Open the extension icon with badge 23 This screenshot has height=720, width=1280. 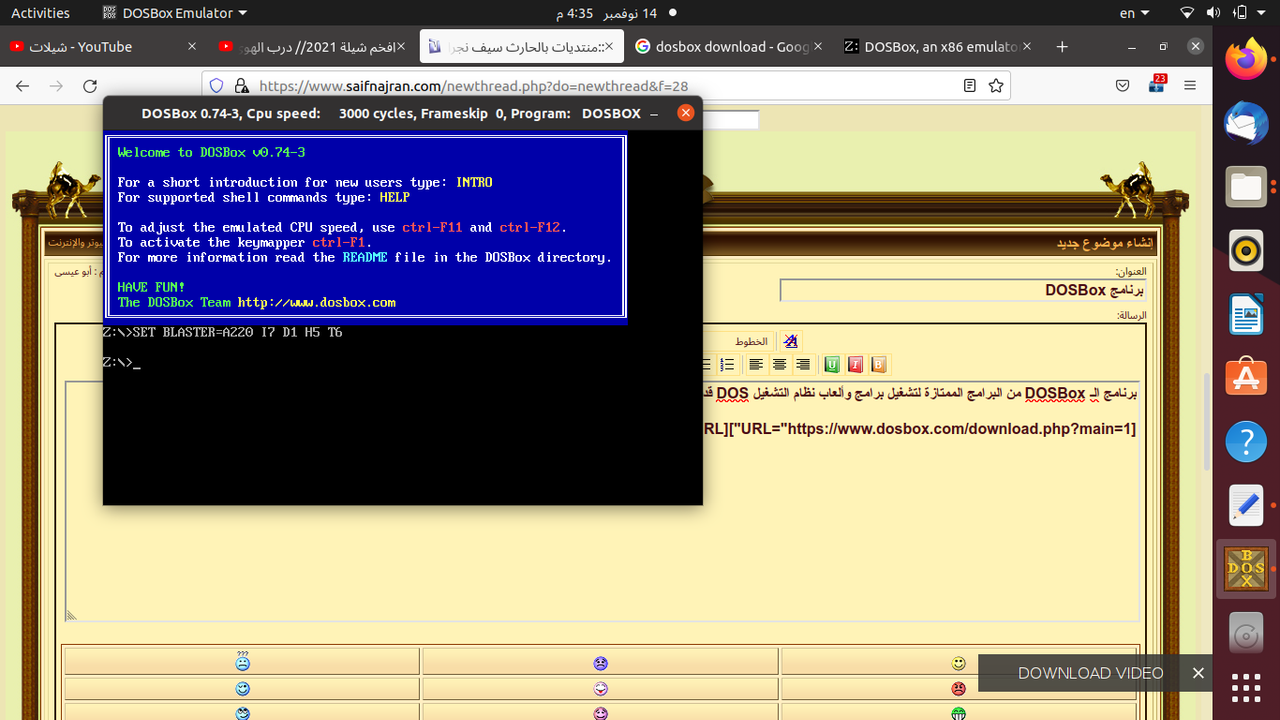1157,84
